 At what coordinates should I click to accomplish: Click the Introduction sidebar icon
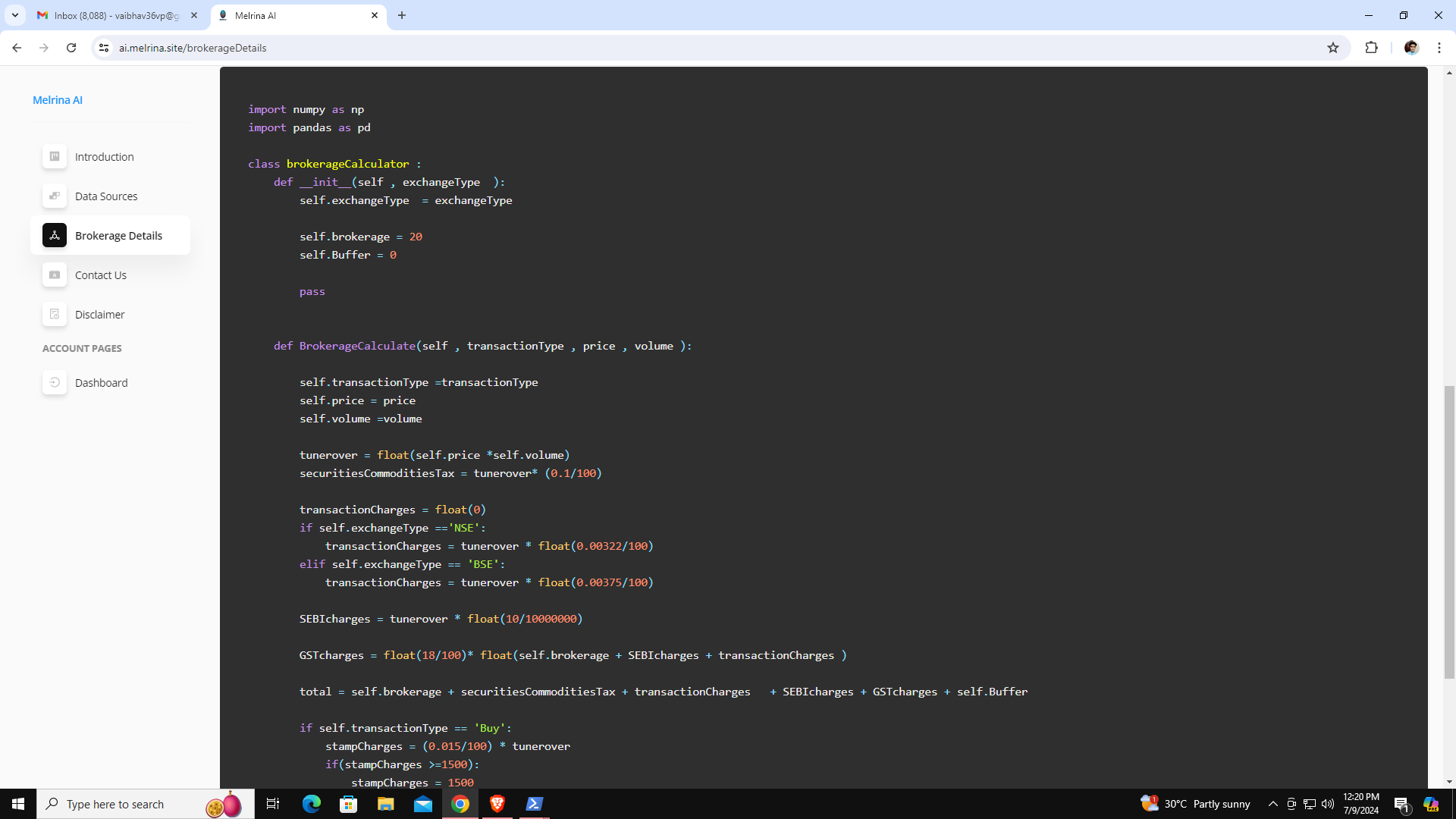click(x=55, y=156)
